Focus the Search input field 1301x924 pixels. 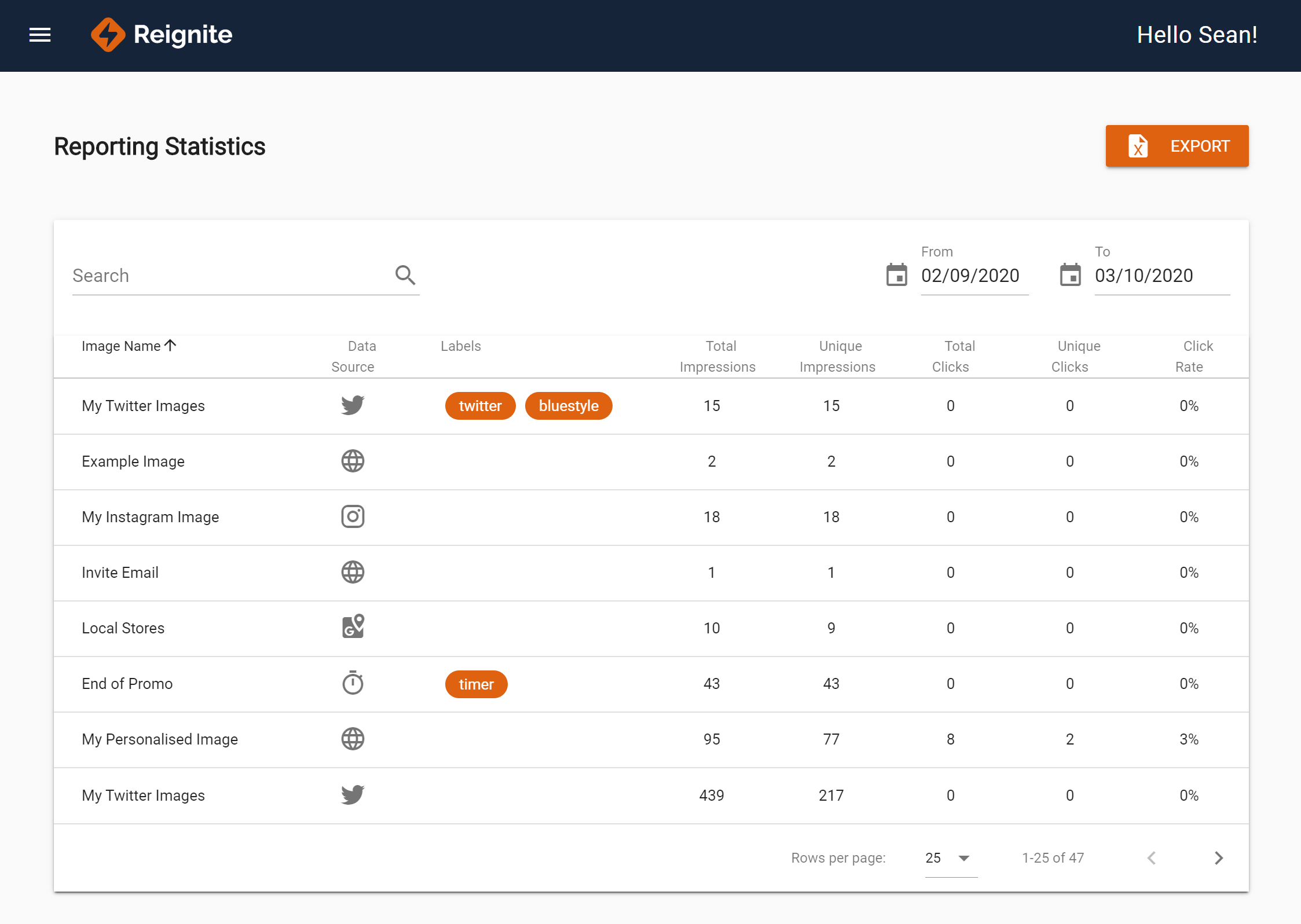(x=229, y=276)
